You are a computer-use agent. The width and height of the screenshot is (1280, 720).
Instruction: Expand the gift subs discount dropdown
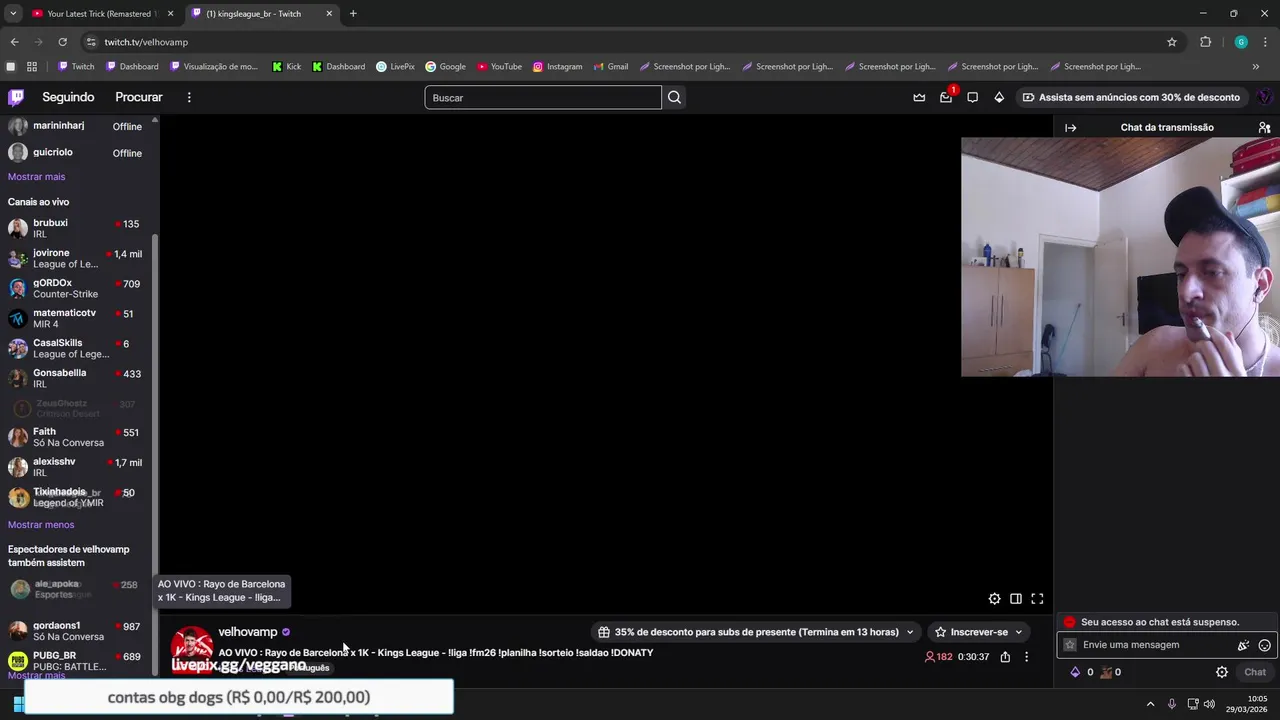pyautogui.click(x=909, y=632)
